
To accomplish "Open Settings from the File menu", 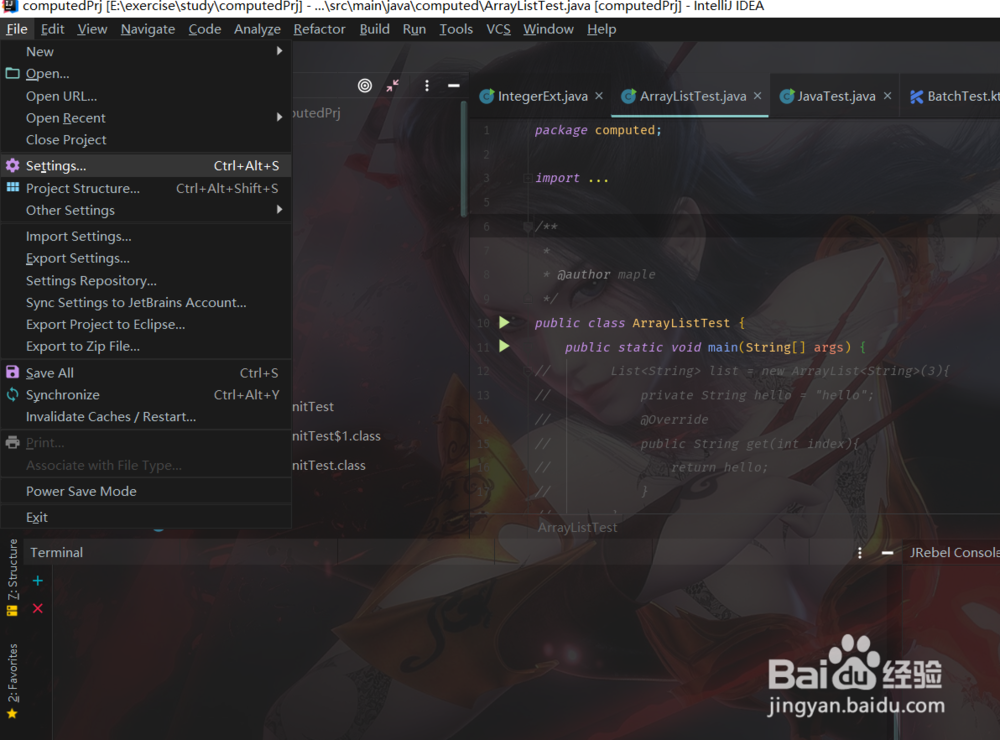I will click(x=146, y=166).
